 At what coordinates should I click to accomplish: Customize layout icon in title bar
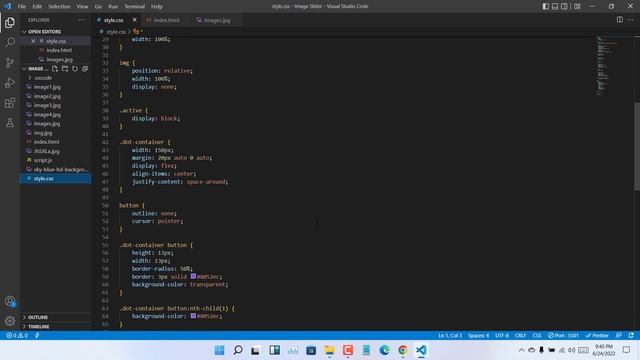pyautogui.click(x=577, y=6)
